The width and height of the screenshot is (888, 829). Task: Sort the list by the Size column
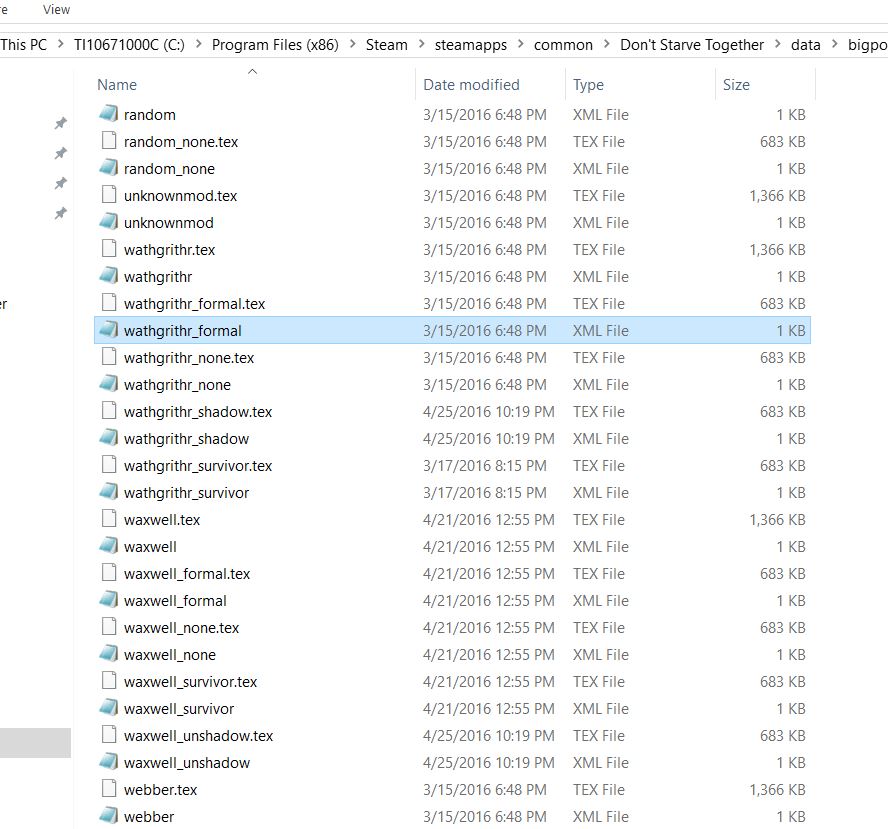pos(736,85)
